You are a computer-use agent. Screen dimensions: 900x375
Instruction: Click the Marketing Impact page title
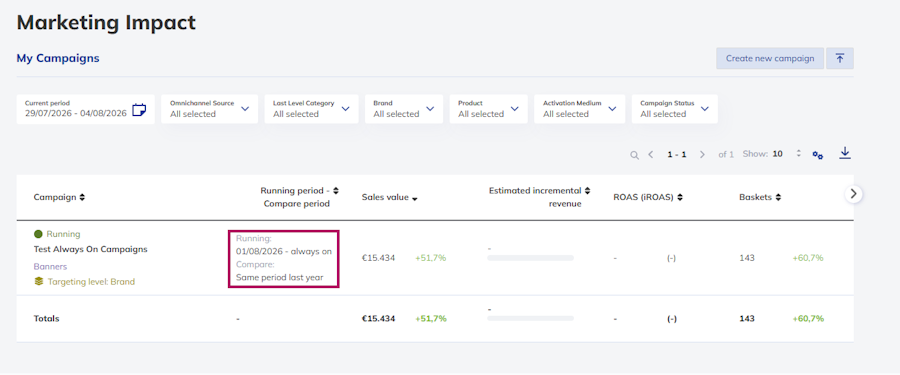point(106,22)
